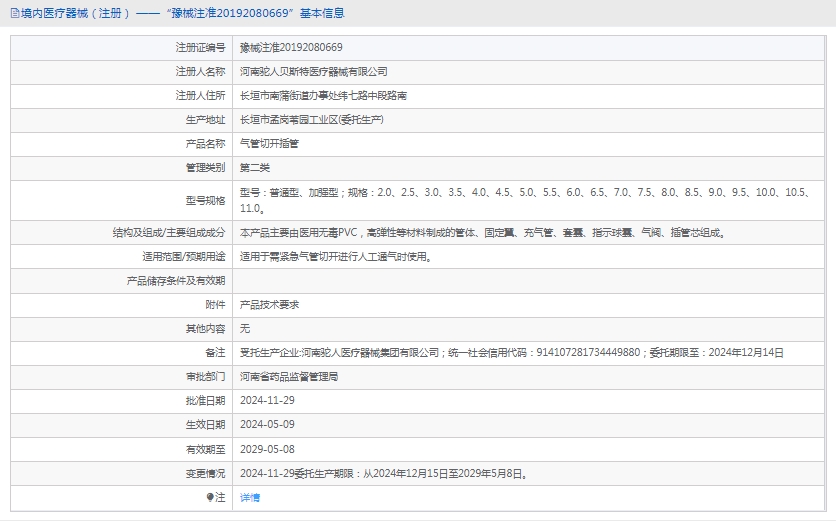Click the management category value 第二类
The image size is (836, 521).
[x=255, y=167]
